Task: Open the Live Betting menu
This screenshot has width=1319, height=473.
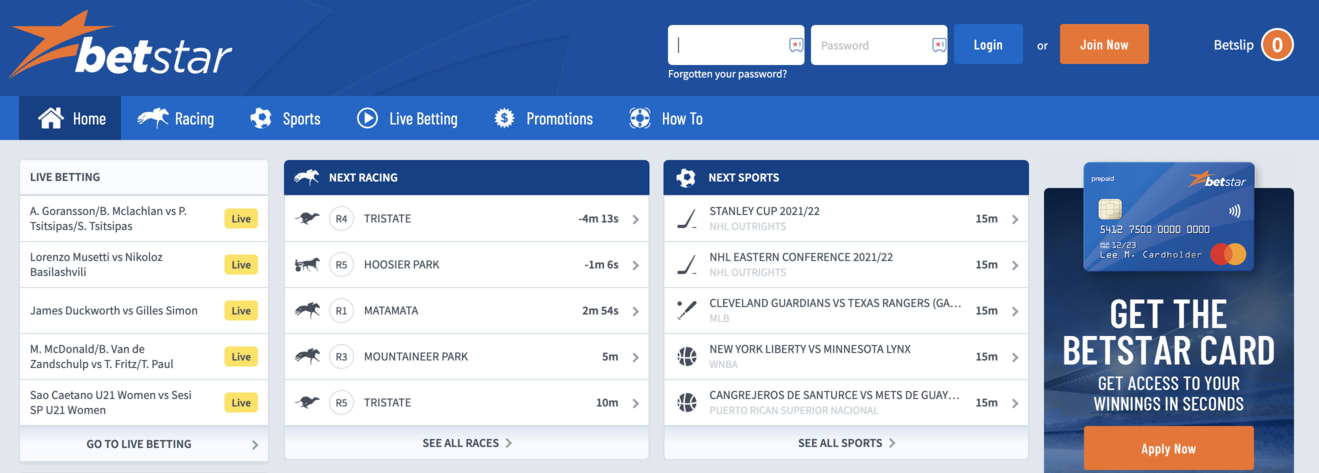Action: (408, 118)
